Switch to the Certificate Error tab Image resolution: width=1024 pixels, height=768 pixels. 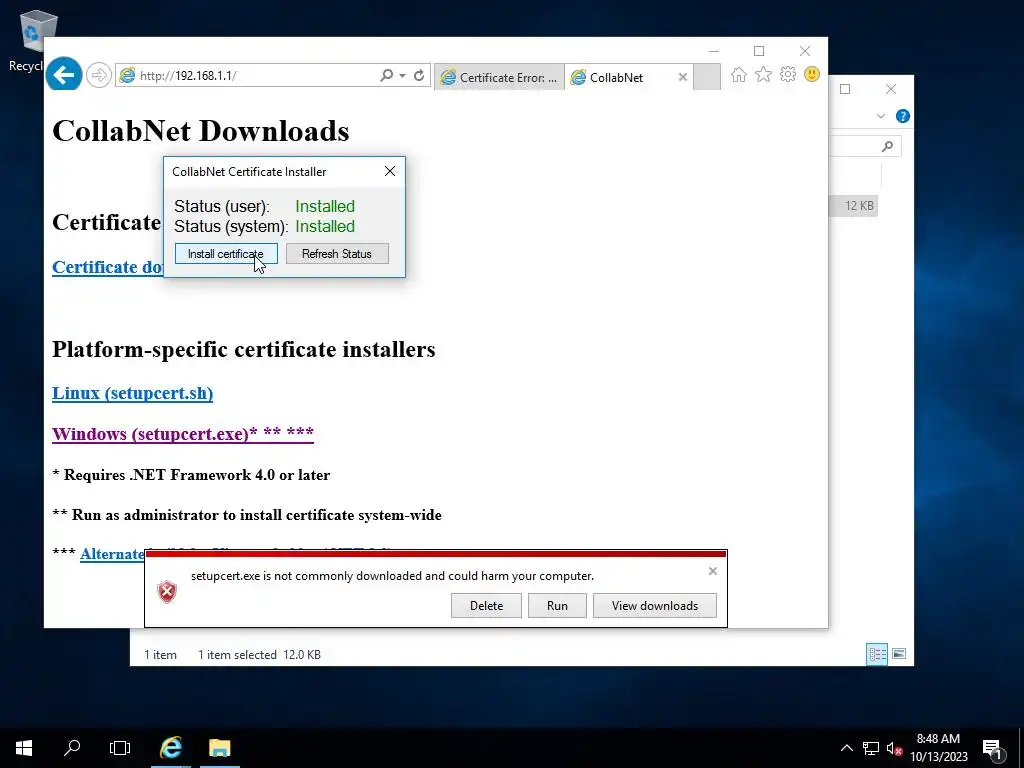pyautogui.click(x=500, y=77)
